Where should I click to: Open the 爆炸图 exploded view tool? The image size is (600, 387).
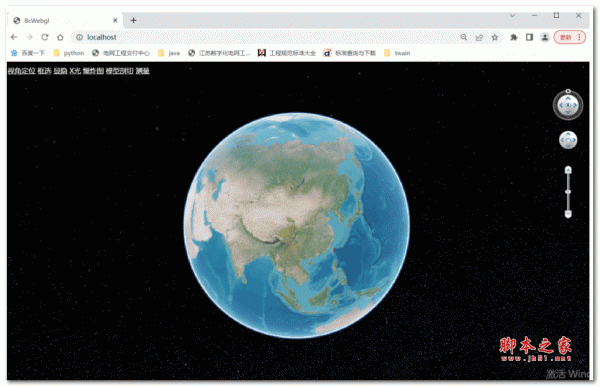click(93, 71)
